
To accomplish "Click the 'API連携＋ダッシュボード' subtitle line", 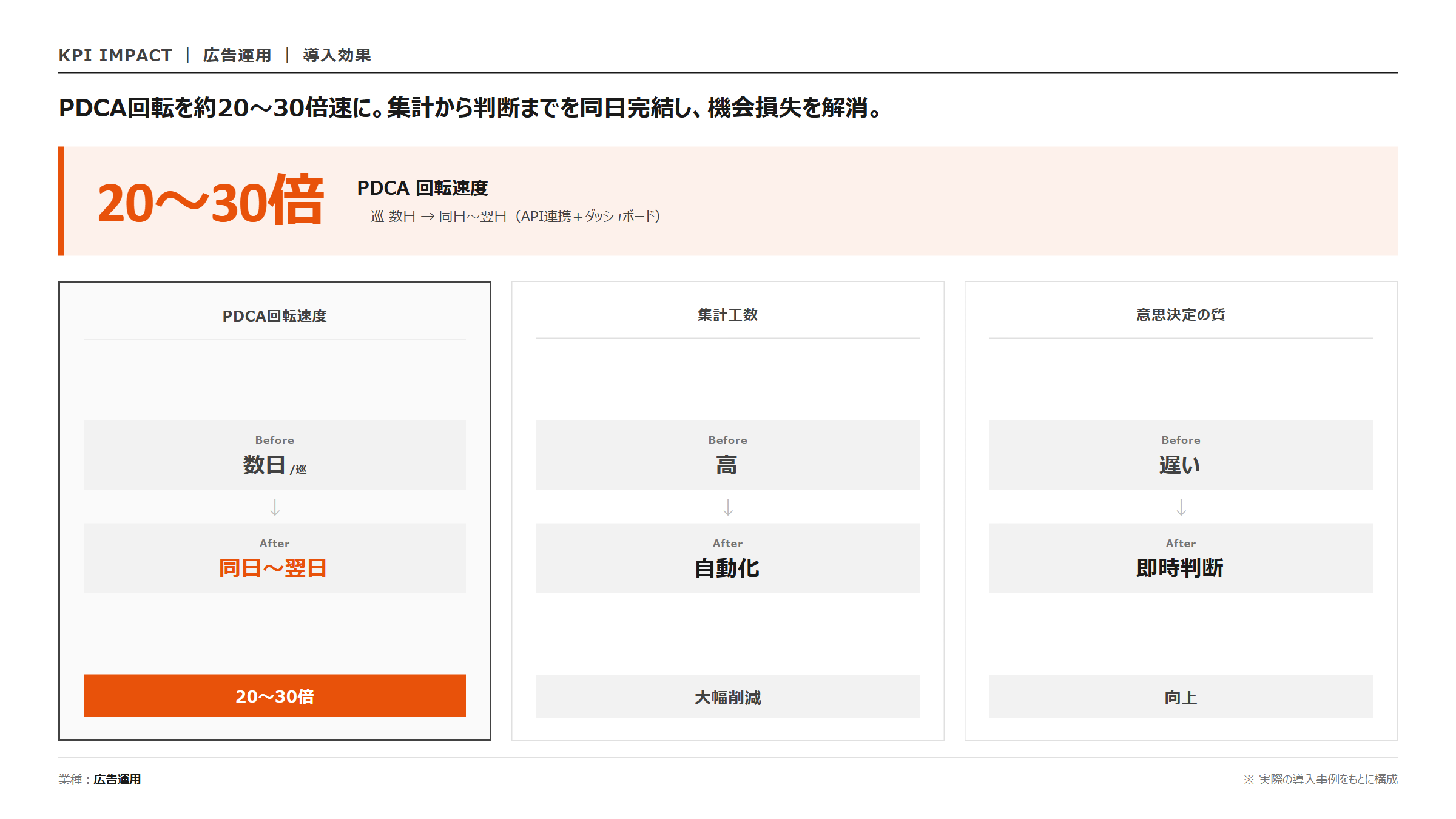I will click(x=508, y=216).
